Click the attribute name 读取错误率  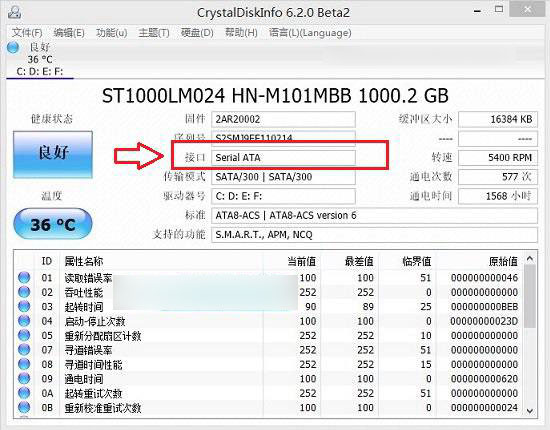coord(88,278)
